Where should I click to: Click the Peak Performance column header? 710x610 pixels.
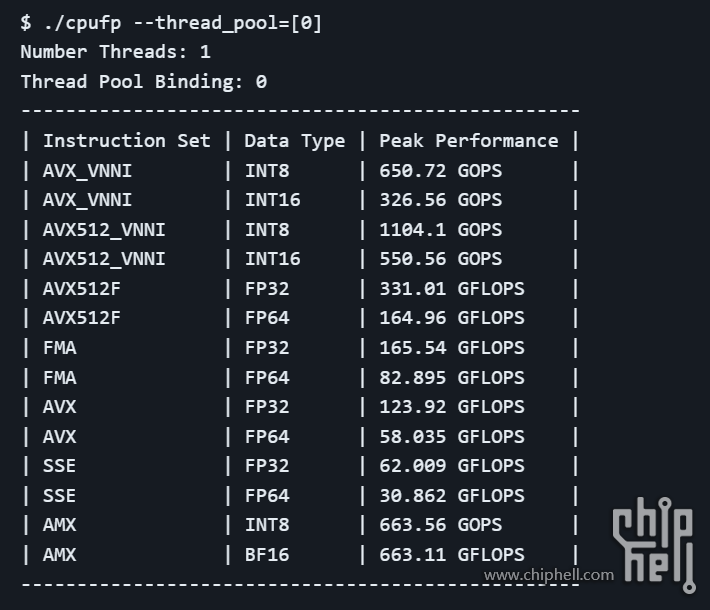[469, 141]
